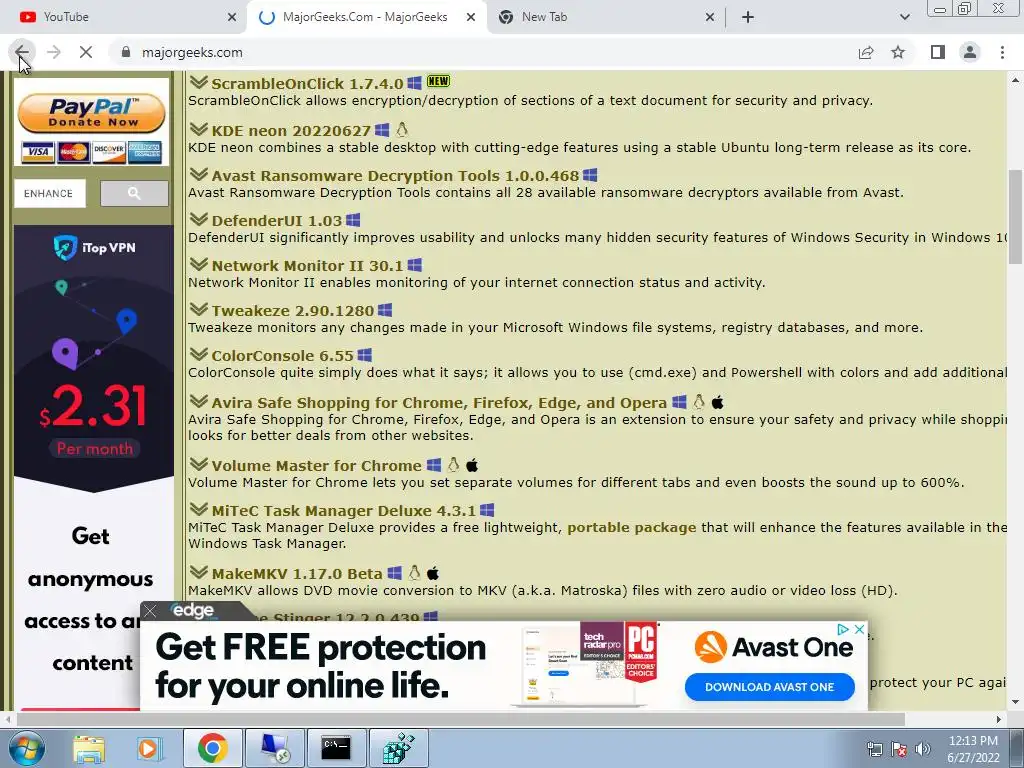1024x768 pixels.
Task: Open ScrambleOnClick 1.7.4.0 link
Action: pos(308,84)
